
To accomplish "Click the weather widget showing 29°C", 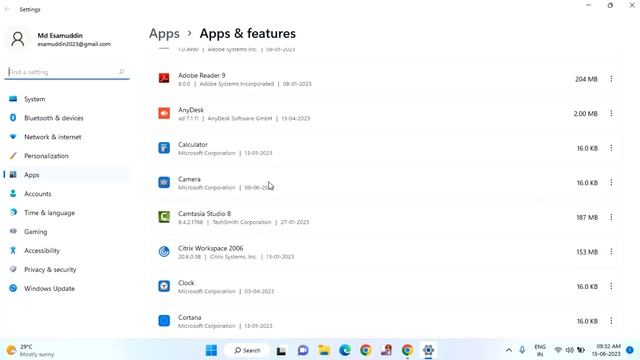I will tap(31, 350).
